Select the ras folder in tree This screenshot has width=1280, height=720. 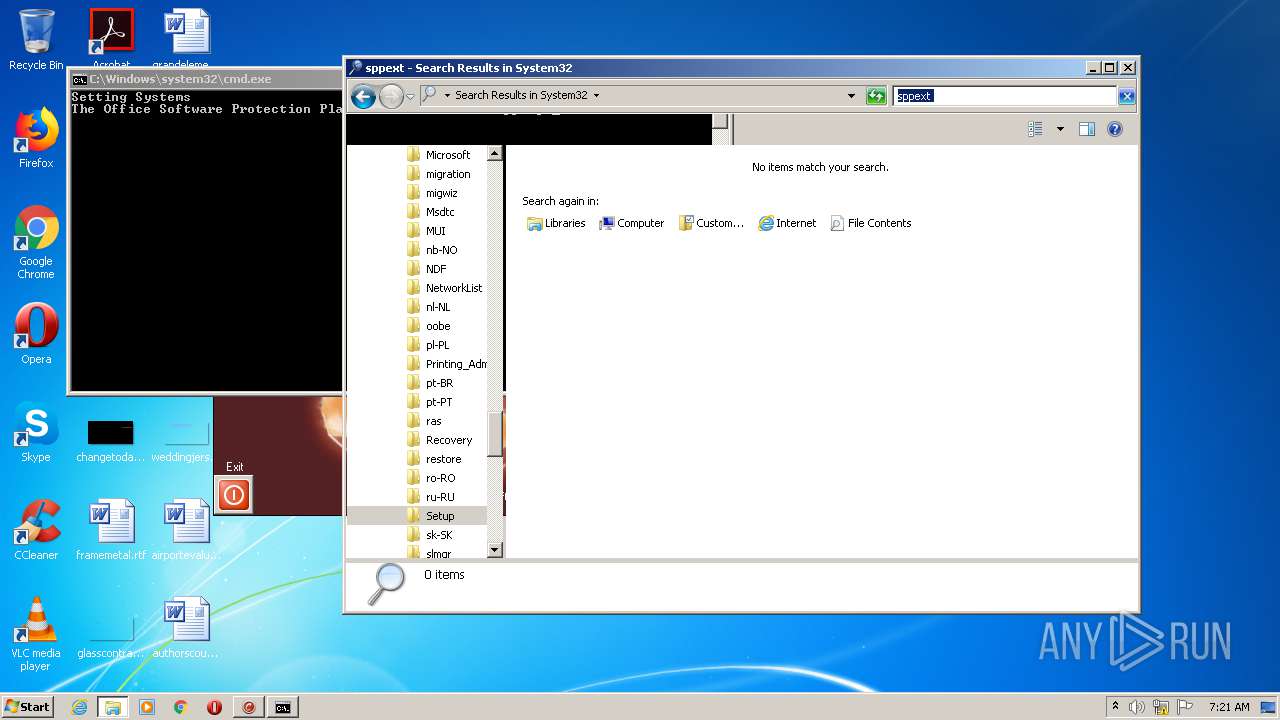424,421
